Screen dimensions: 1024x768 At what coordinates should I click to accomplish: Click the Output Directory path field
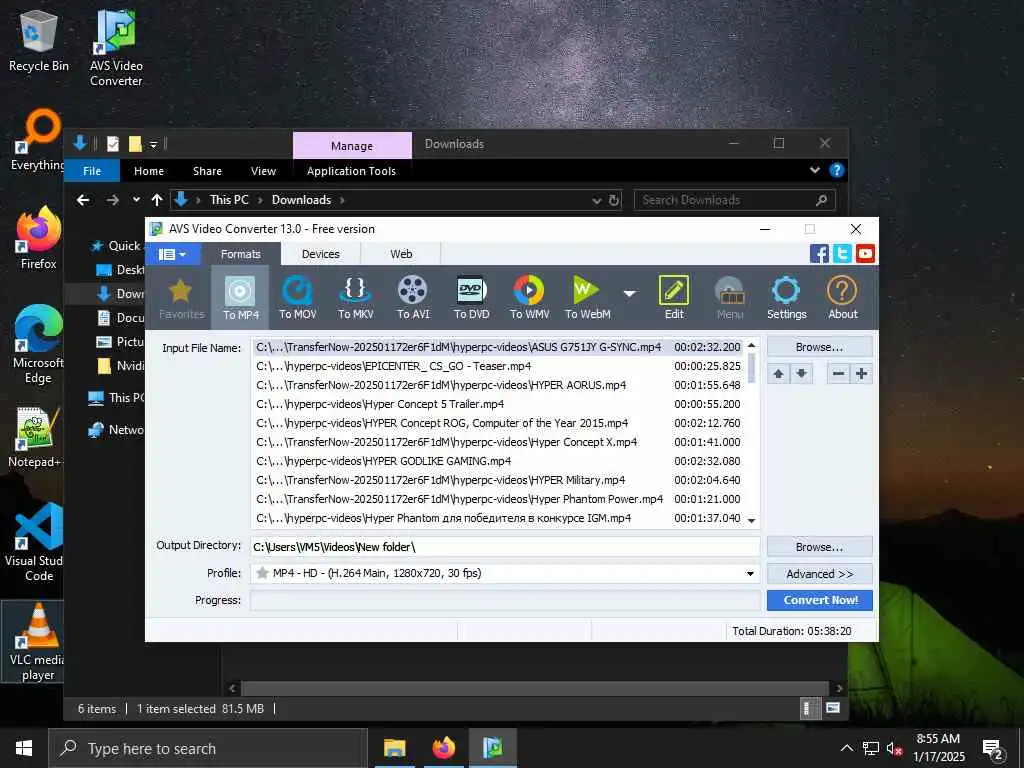pos(505,547)
